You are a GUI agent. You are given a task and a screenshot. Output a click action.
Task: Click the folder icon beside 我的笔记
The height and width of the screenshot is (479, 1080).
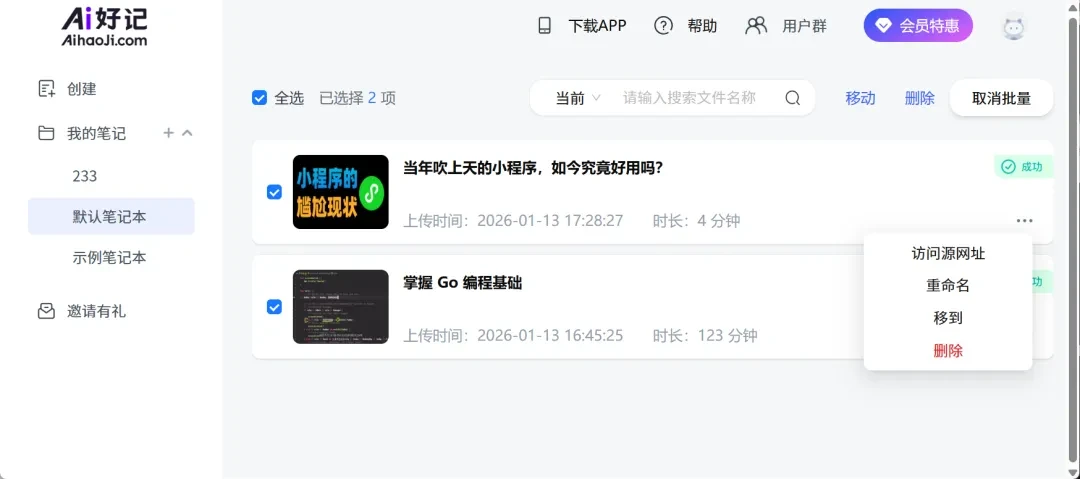point(46,133)
